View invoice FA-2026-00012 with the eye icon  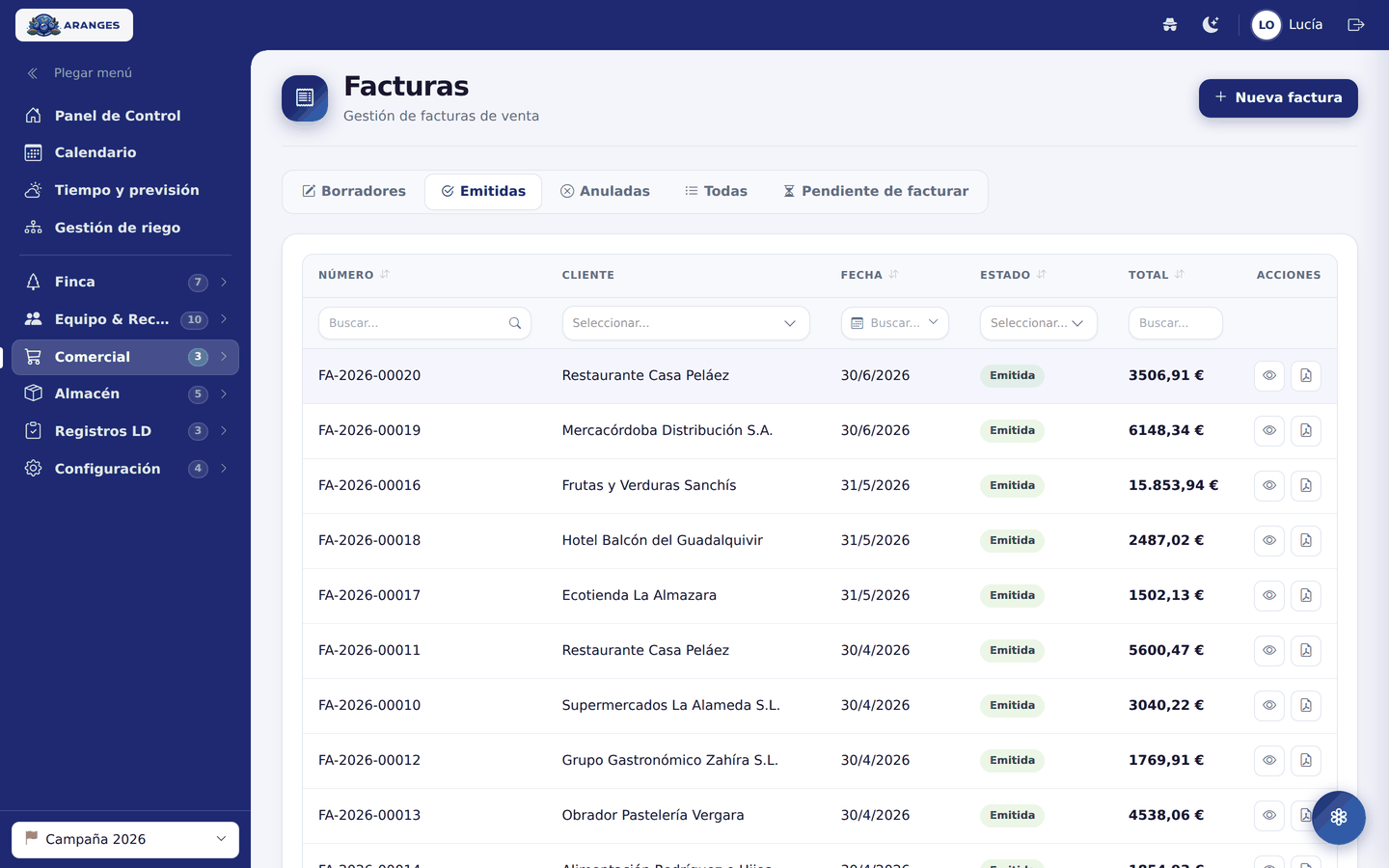1269,761
